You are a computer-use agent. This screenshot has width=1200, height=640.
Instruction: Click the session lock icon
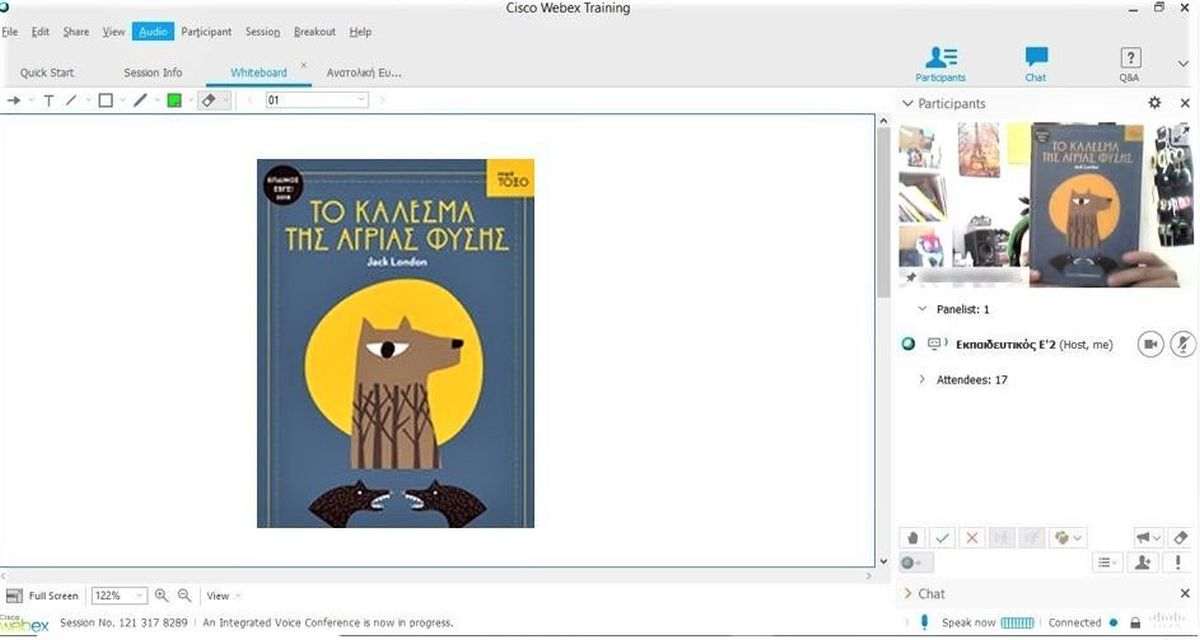[1135, 622]
